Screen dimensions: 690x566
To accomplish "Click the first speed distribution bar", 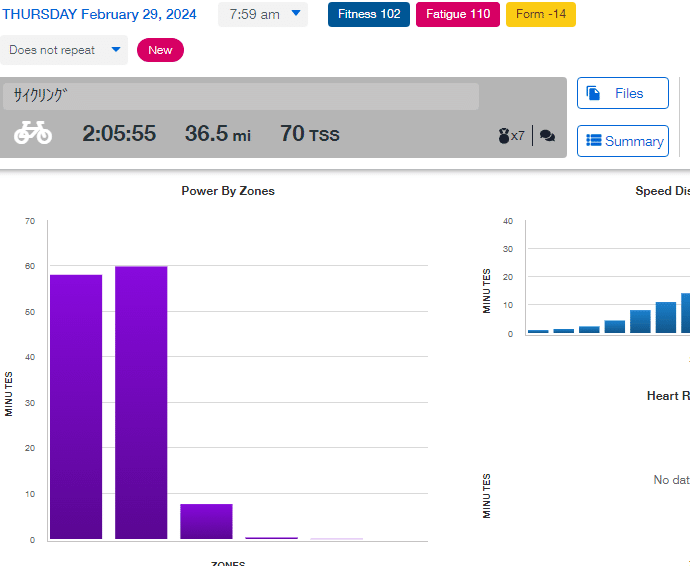I will pyautogui.click(x=538, y=331).
